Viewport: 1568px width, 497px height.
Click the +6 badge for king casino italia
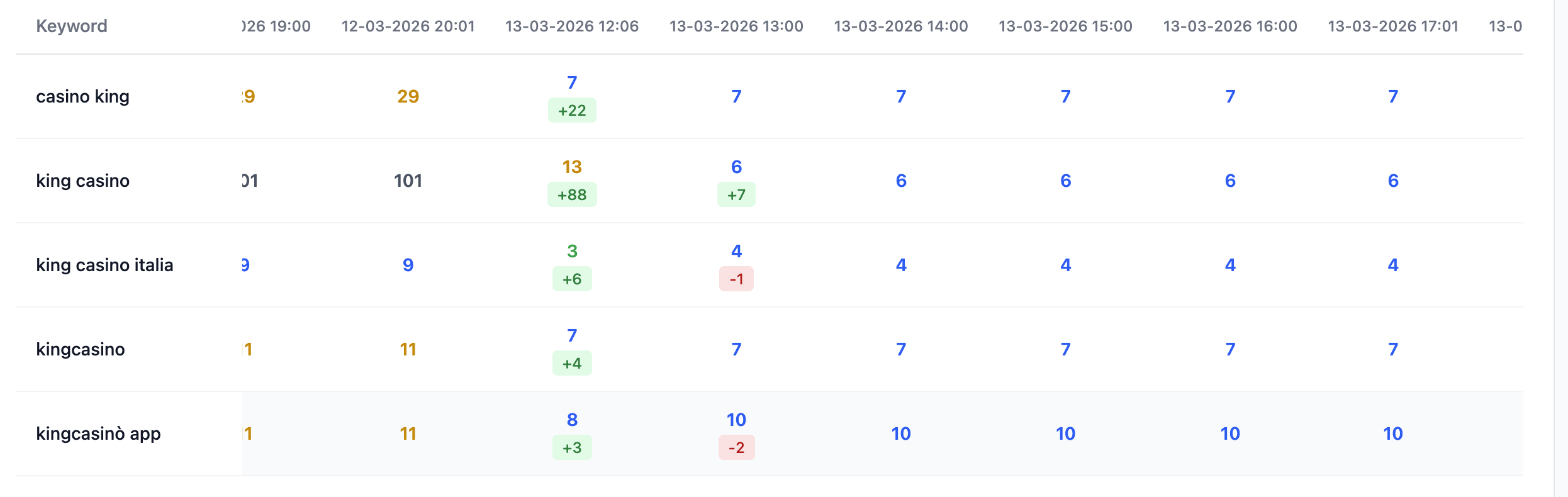pyautogui.click(x=572, y=279)
